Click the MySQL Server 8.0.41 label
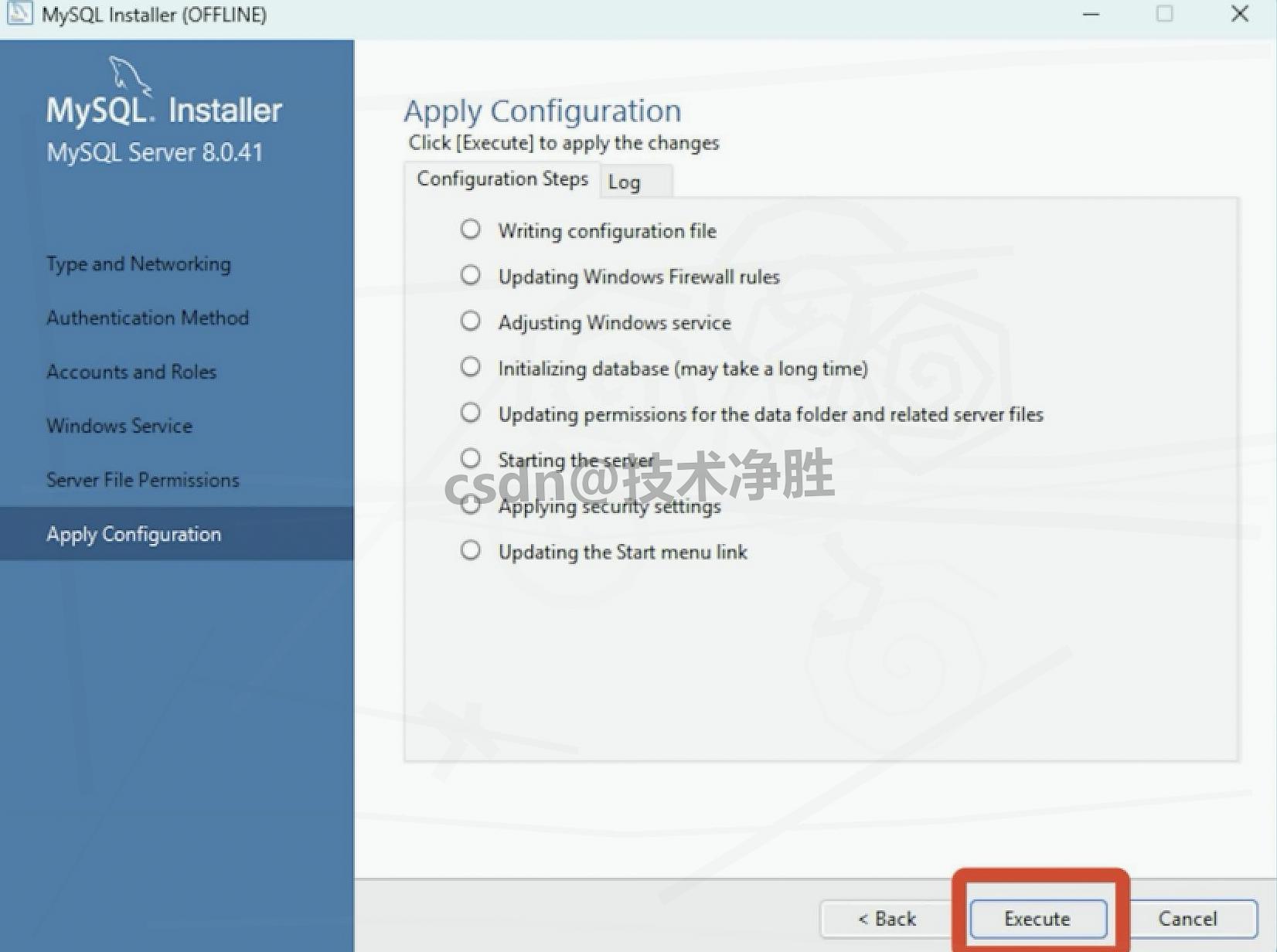 155,152
